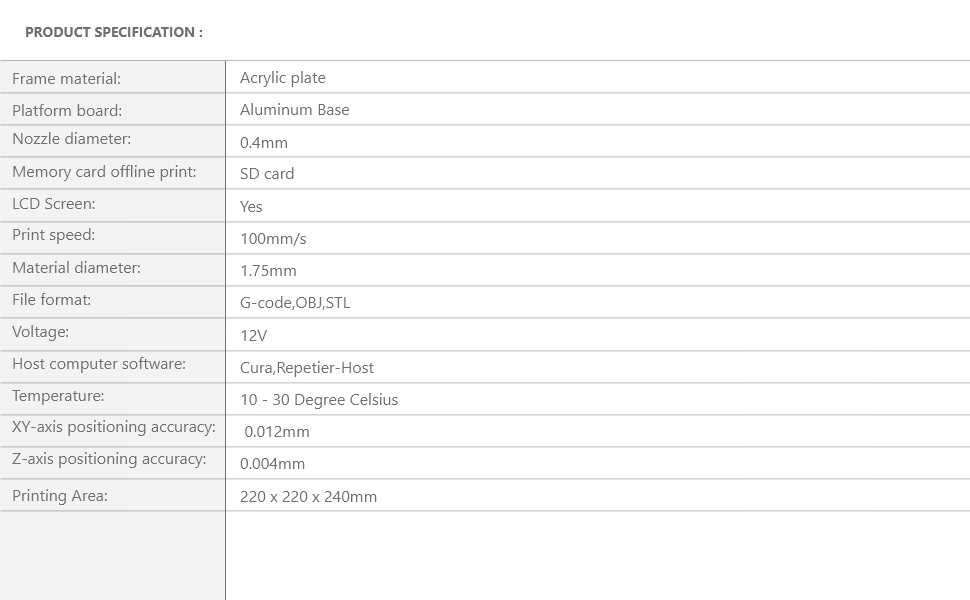Select the Nozzle diameter label
Image resolution: width=970 pixels, height=600 pixels.
coord(71,139)
